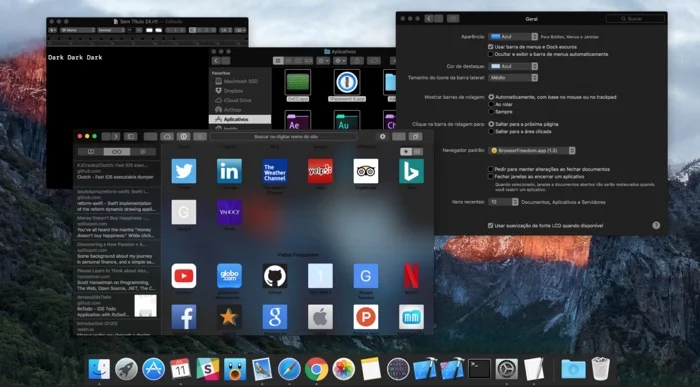Open the Aparência dropdown
The width and height of the screenshot is (700, 387).
coord(513,37)
